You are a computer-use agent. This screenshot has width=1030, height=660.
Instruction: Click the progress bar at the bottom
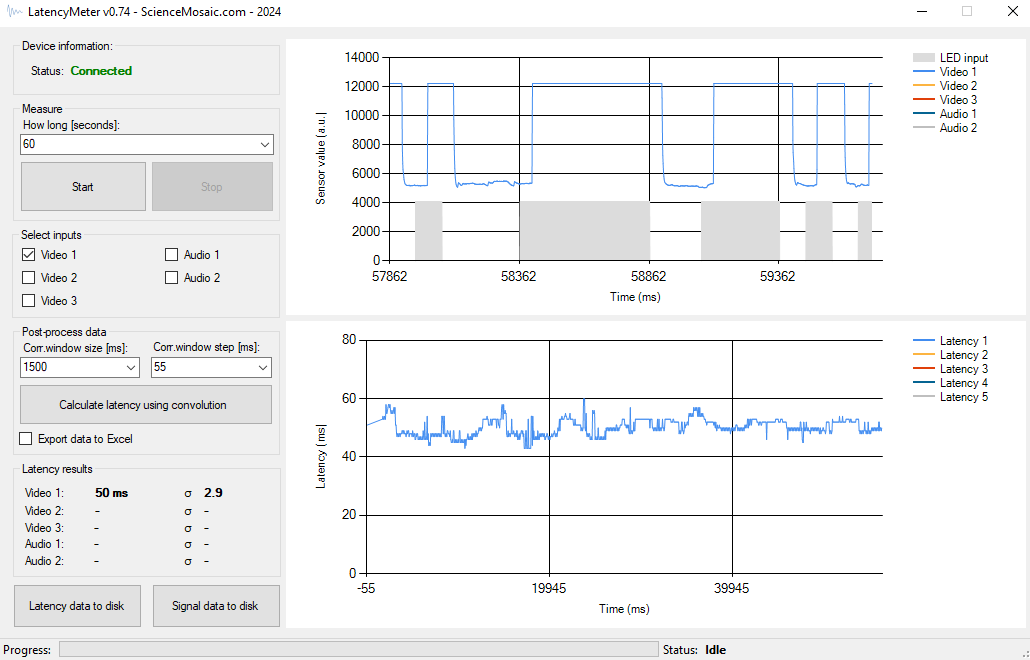pos(359,649)
